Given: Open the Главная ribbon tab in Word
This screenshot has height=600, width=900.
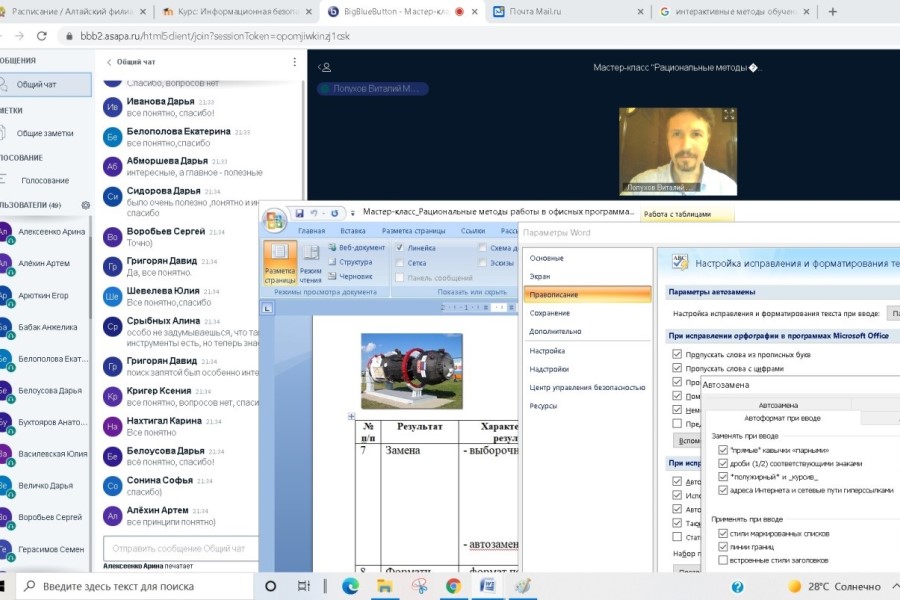Looking at the screenshot, I should coord(312,231).
